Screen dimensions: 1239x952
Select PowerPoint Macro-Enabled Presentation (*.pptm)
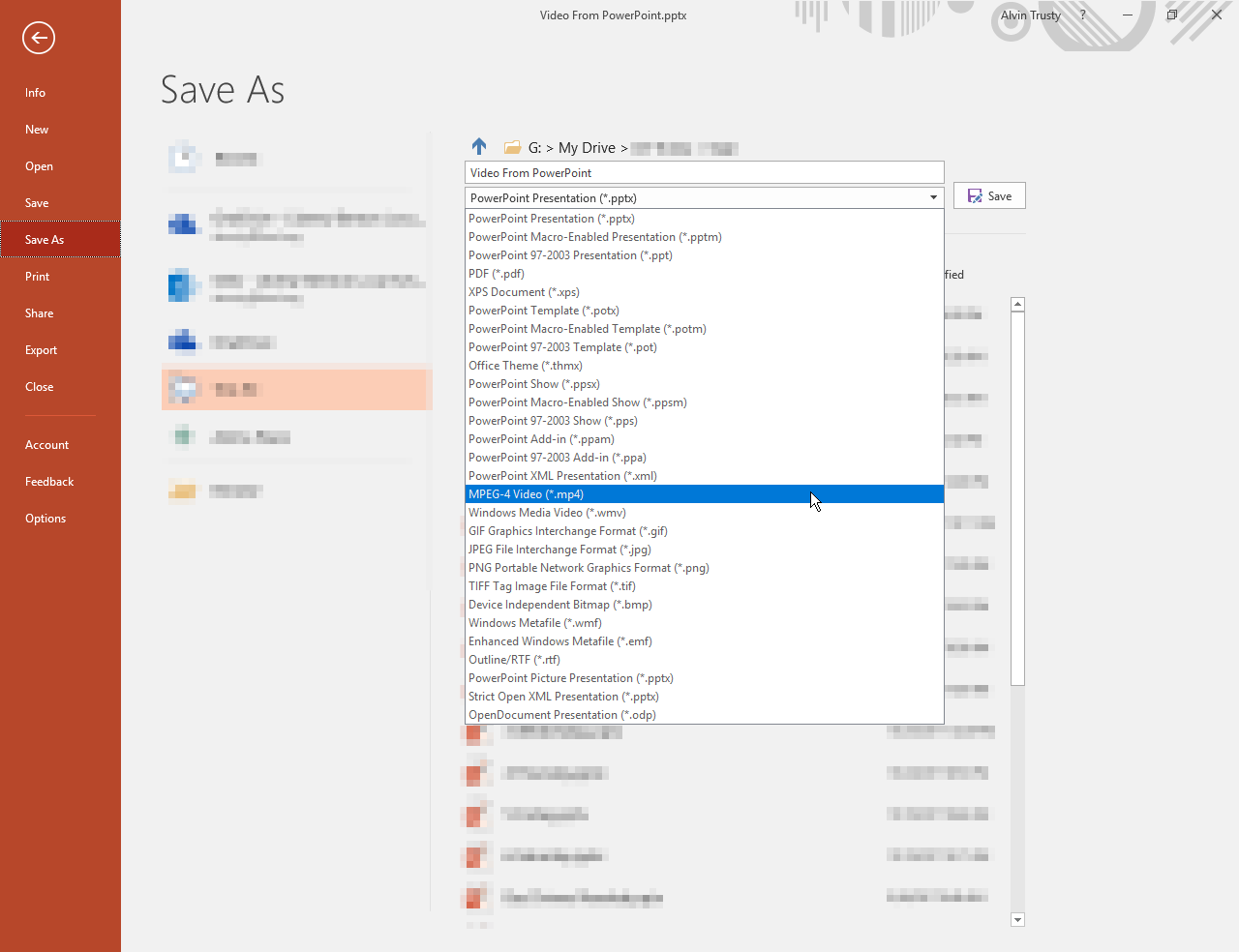tap(704, 237)
